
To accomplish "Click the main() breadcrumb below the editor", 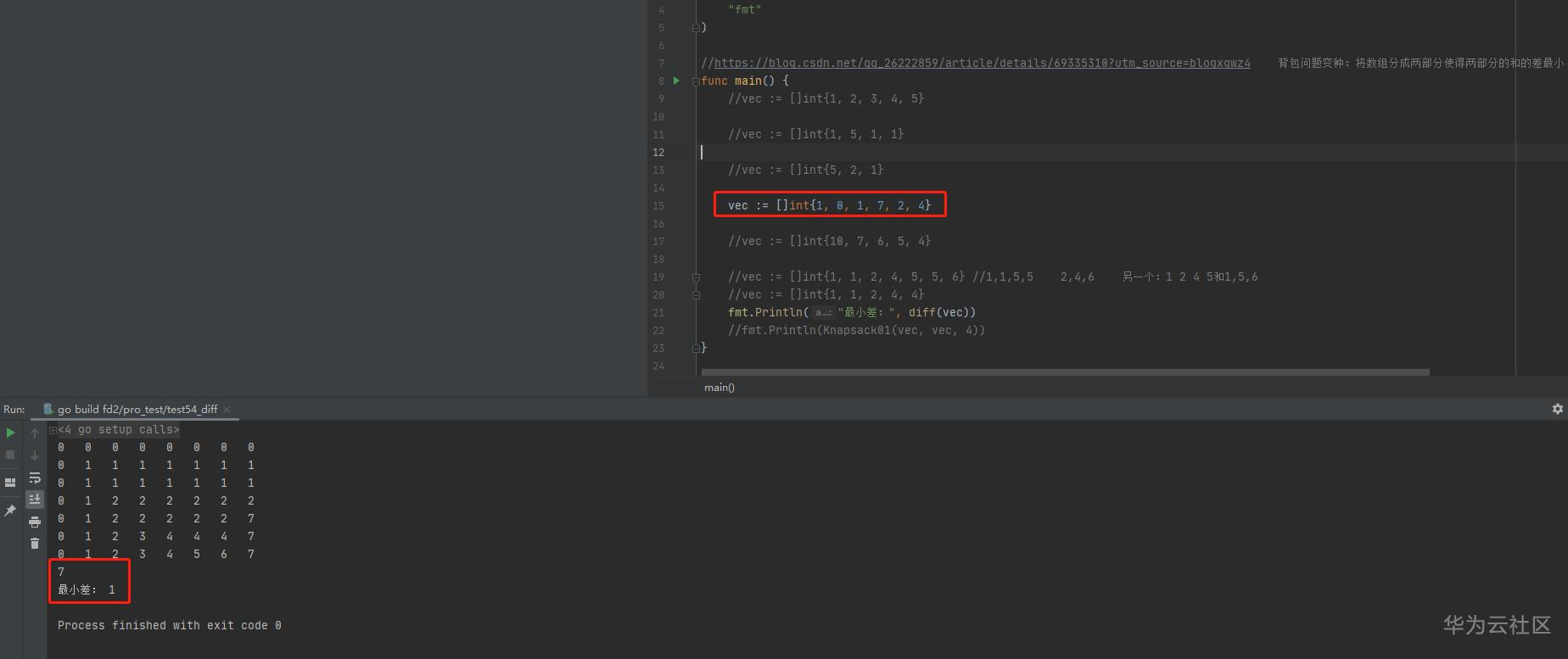I will (x=720, y=388).
